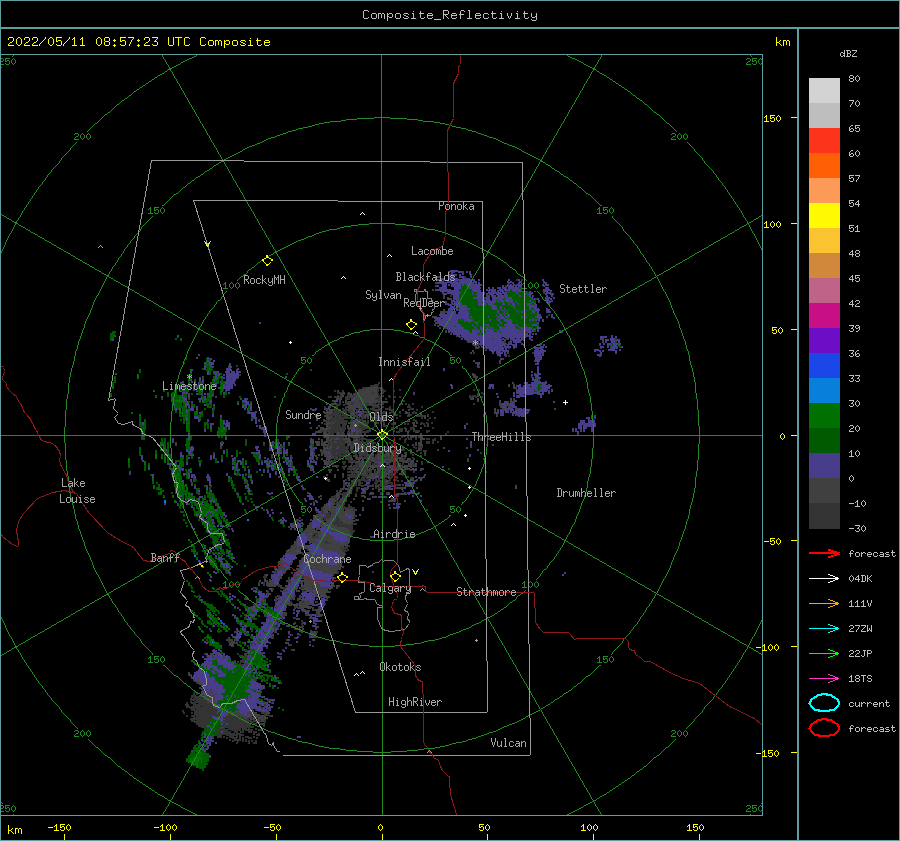Click the Drumheller city label
This screenshot has width=900, height=841.
[586, 493]
